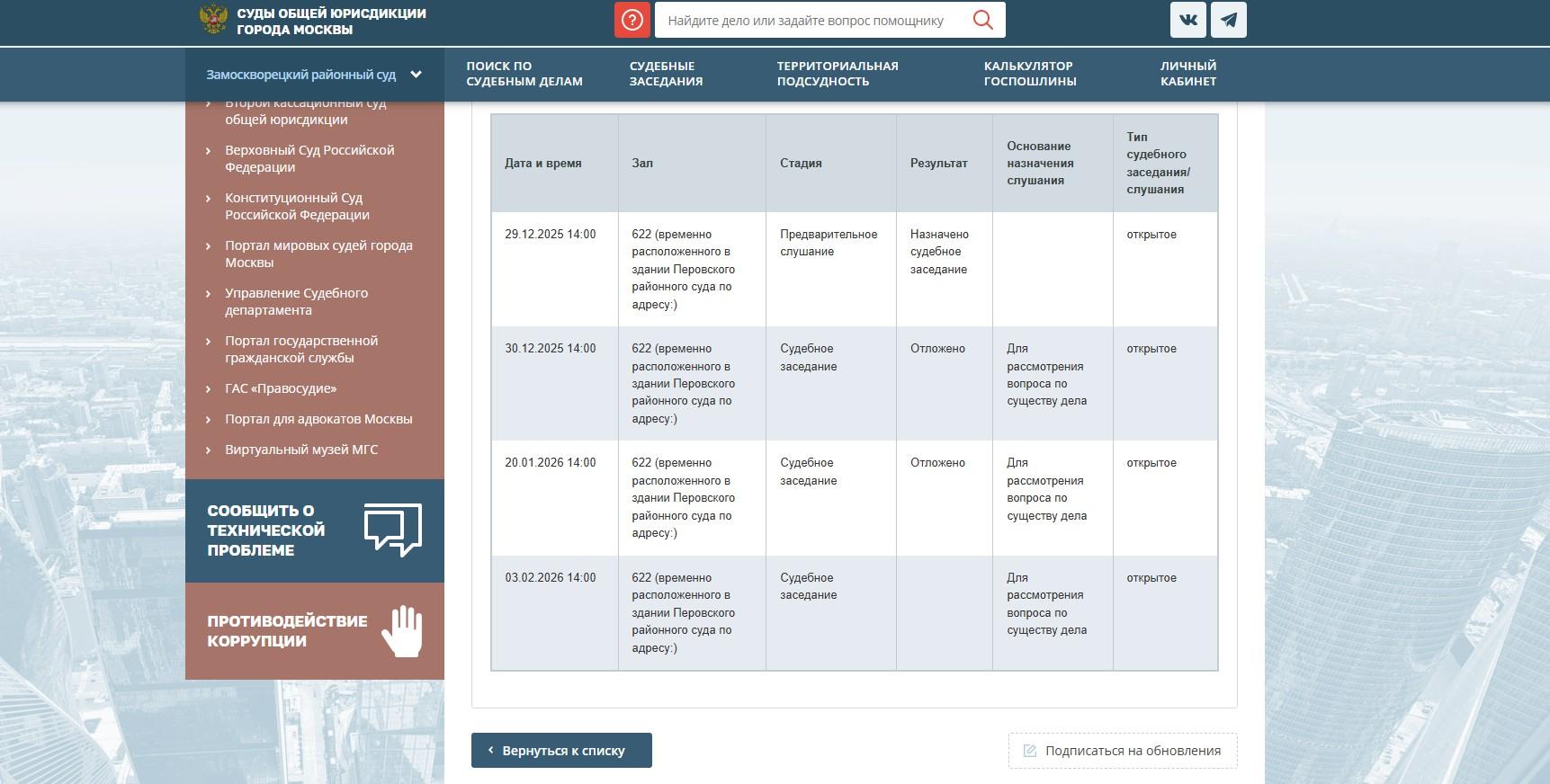Image resolution: width=1550 pixels, height=784 pixels.
Task: Open Поиск по судебным делам menu
Action: pyautogui.click(x=524, y=74)
